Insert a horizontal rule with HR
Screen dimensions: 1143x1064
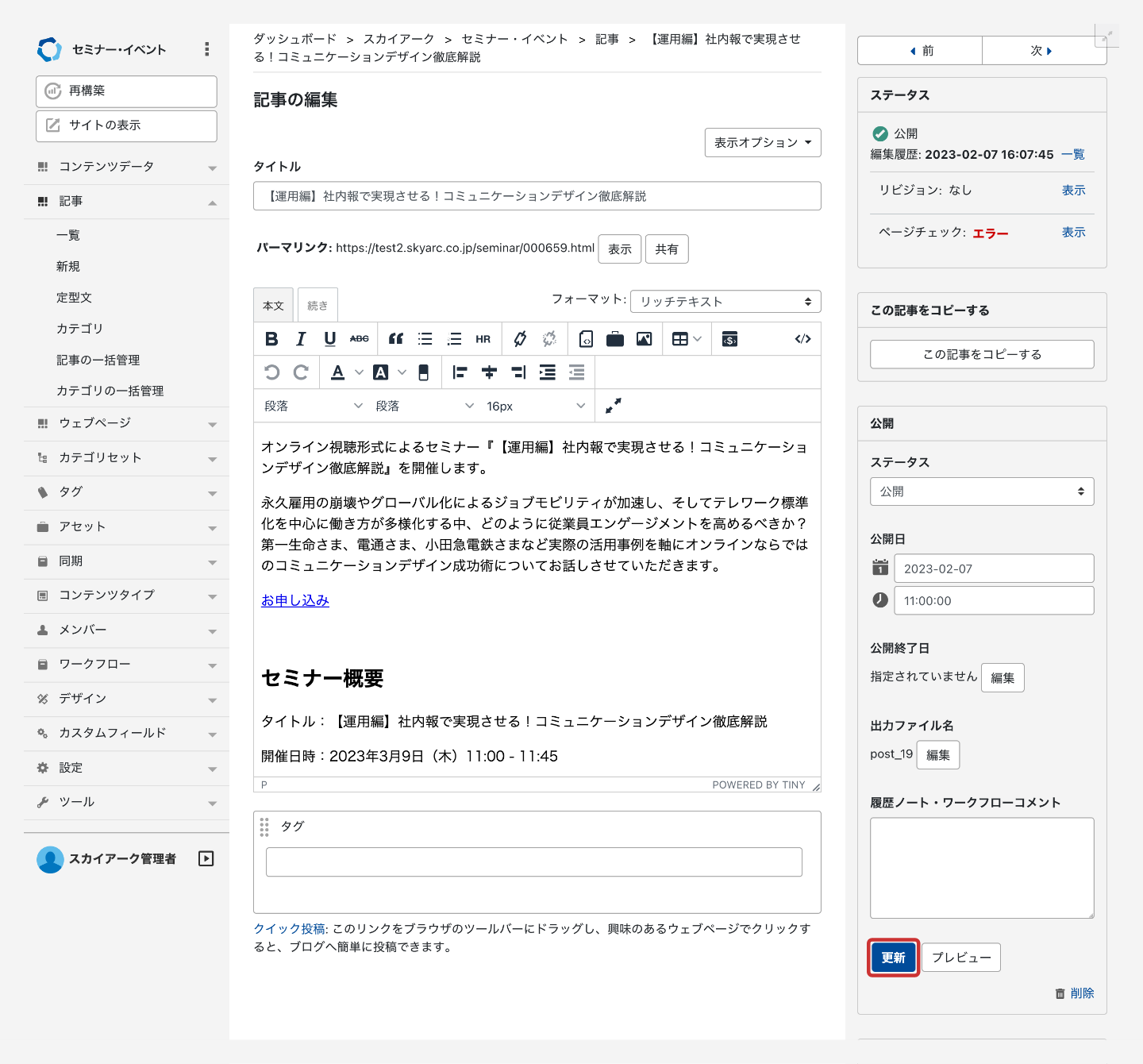pyautogui.click(x=483, y=339)
